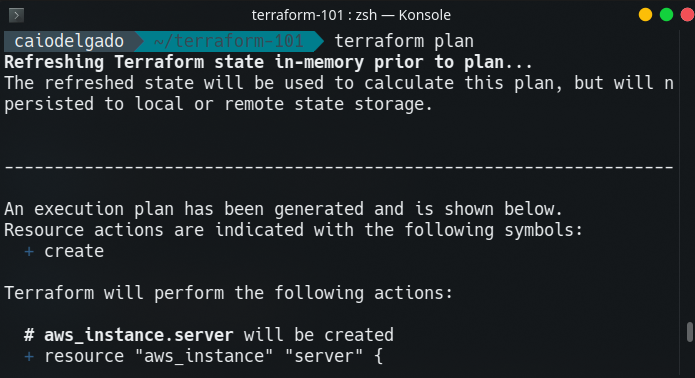
Task: Click the dashed separator line
Action: 339,168
